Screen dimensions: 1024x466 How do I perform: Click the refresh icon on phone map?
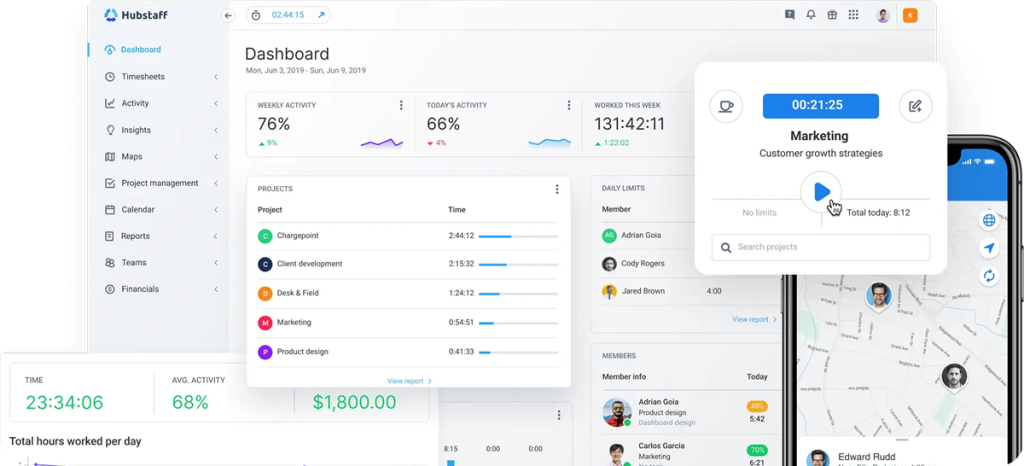989,276
